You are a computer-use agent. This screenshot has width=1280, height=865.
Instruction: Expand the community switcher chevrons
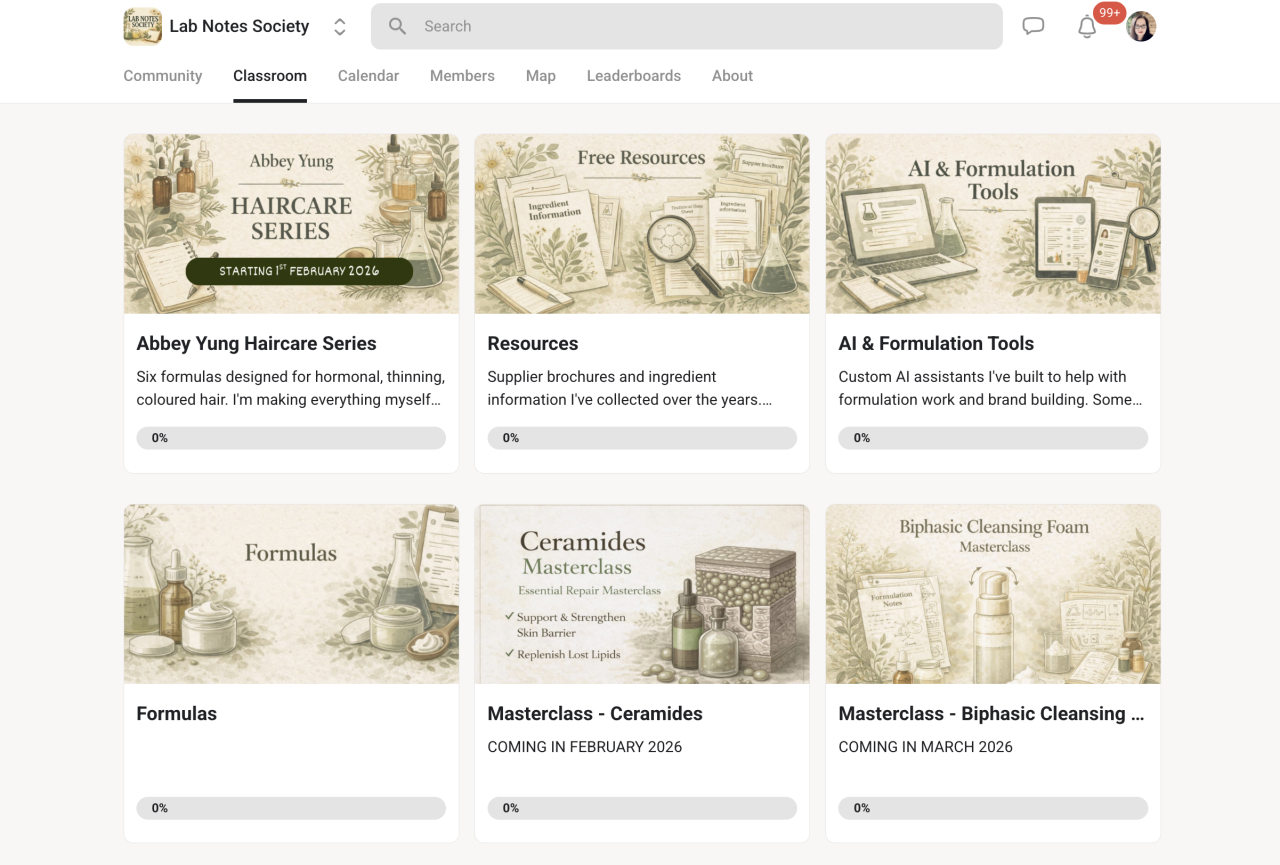(340, 27)
